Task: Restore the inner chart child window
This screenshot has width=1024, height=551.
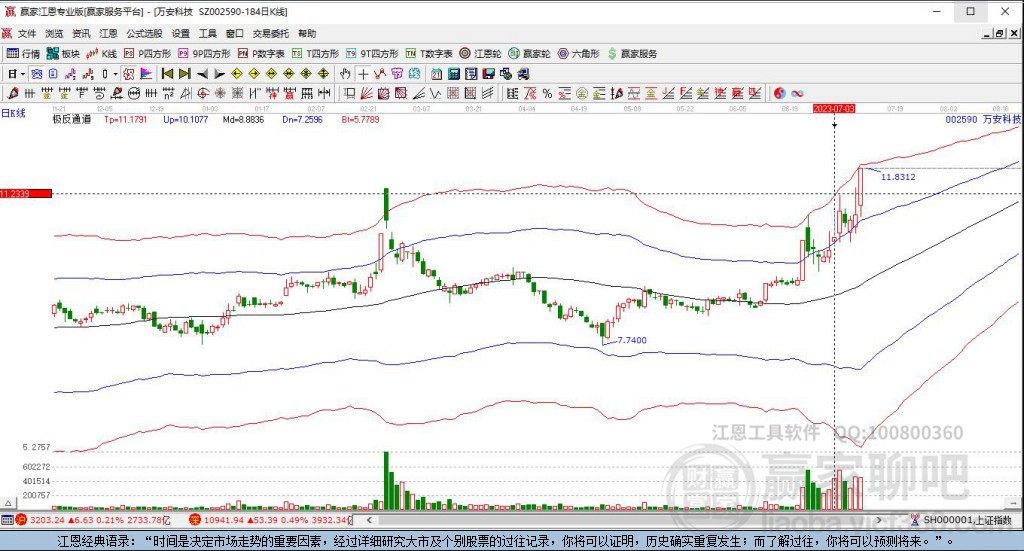Action: tap(1000, 33)
